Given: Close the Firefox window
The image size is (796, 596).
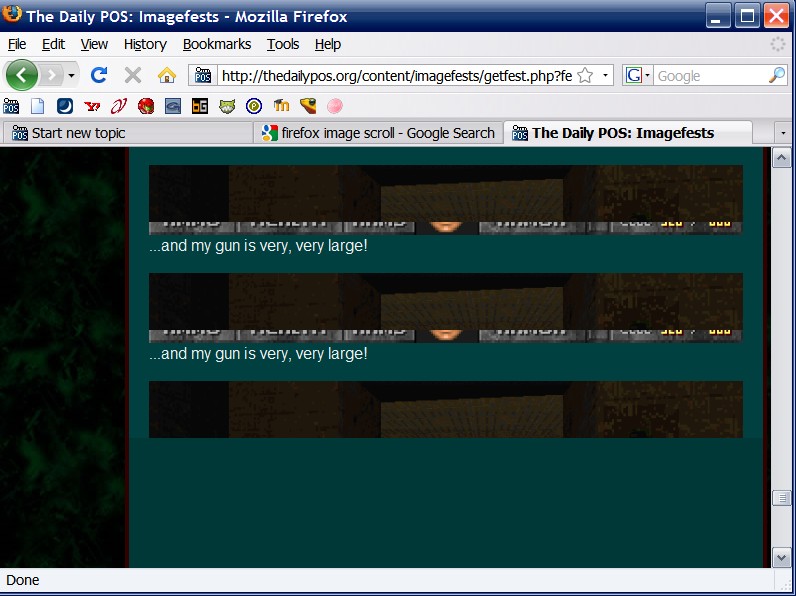Looking at the screenshot, I should 776,16.
